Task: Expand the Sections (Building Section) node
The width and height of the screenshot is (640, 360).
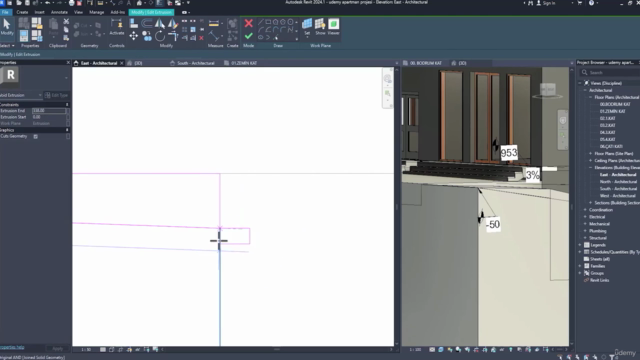Action: 591,203
